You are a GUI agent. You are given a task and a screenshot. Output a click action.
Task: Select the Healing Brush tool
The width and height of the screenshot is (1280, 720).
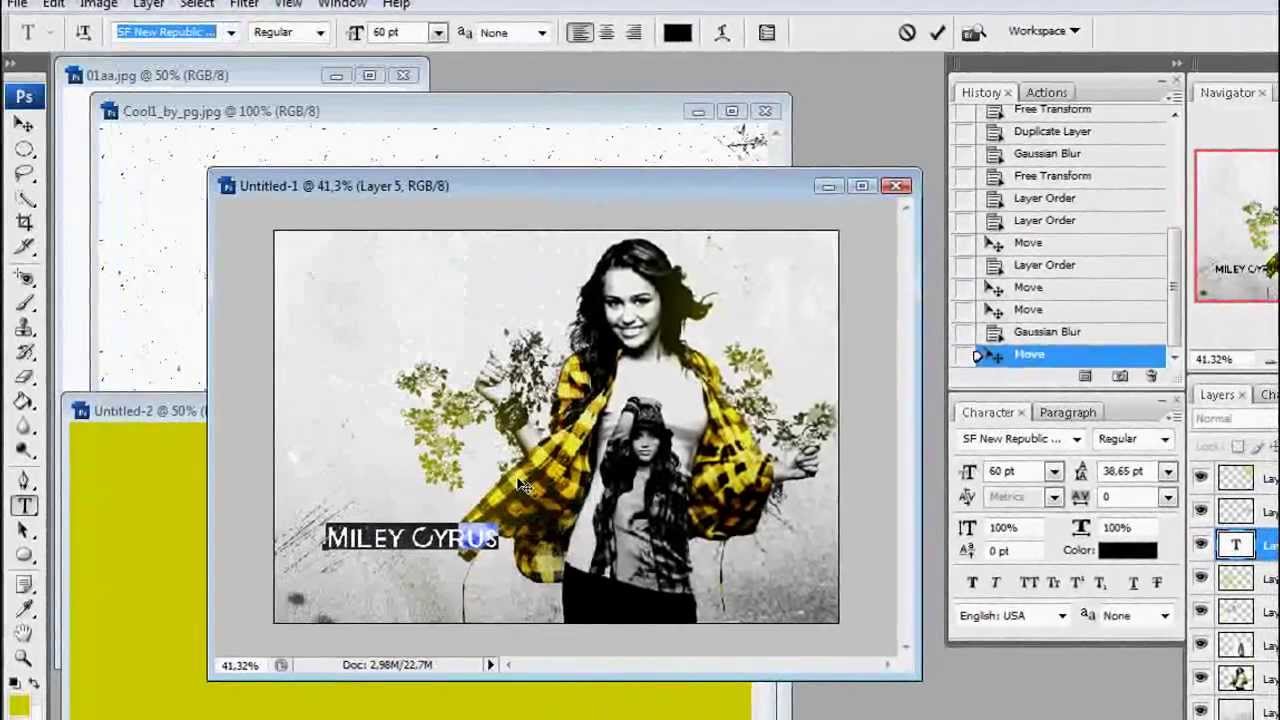24,278
